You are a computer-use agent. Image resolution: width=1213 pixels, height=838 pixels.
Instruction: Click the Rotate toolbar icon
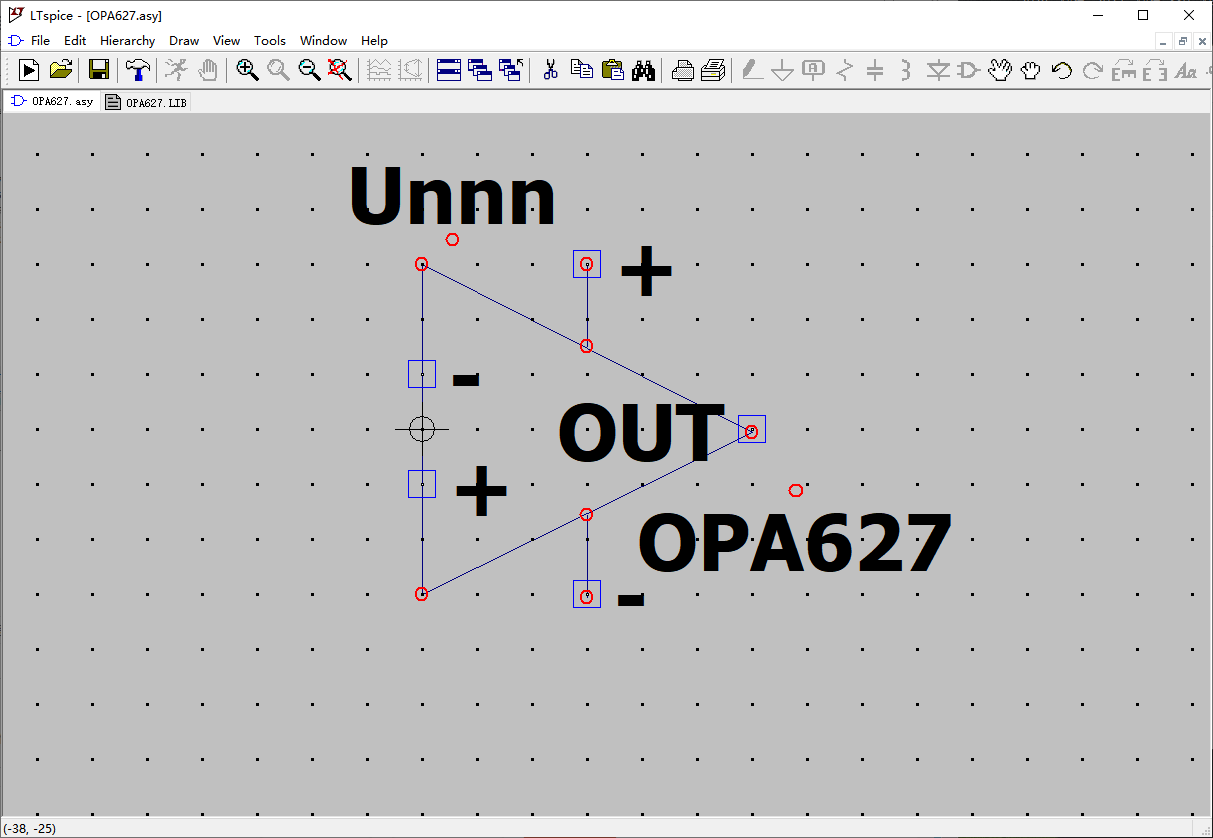click(1124, 70)
